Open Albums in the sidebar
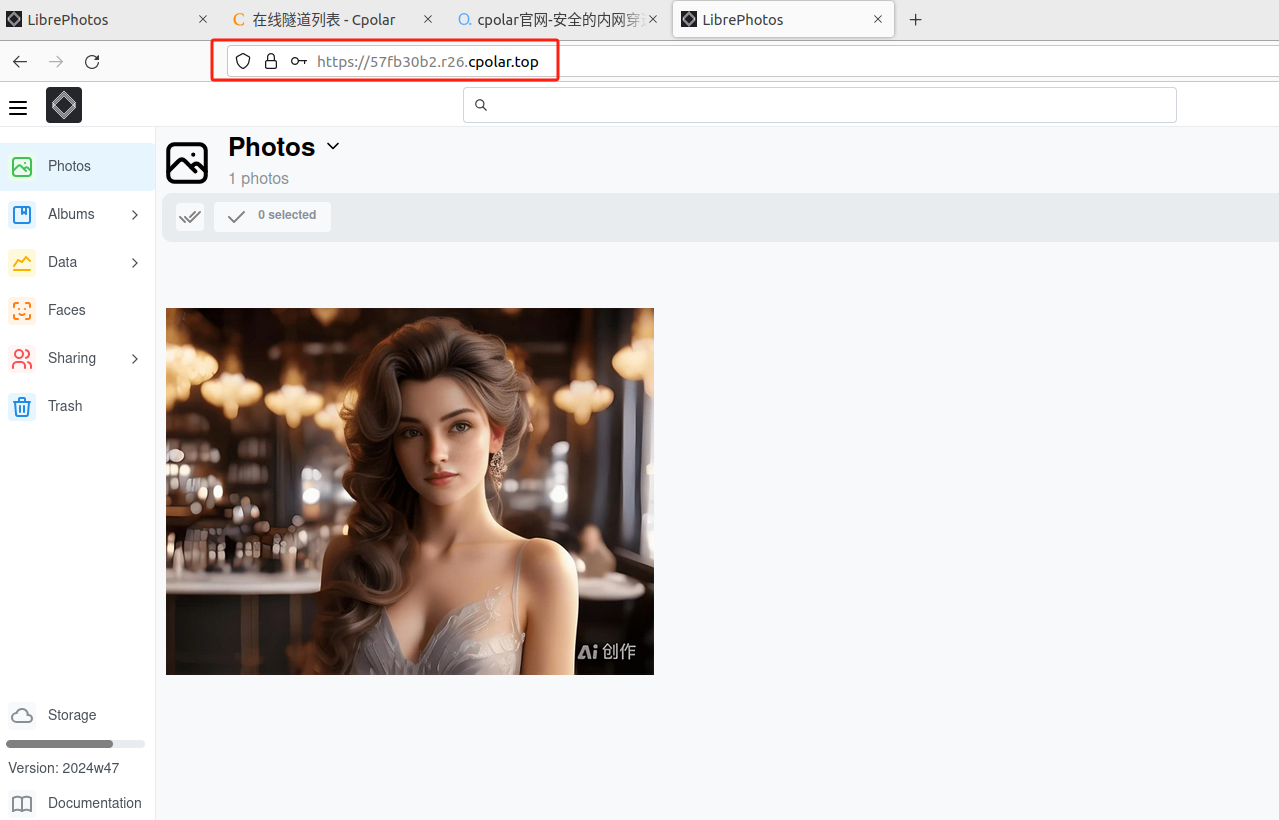This screenshot has height=820, width=1279. tap(77, 214)
